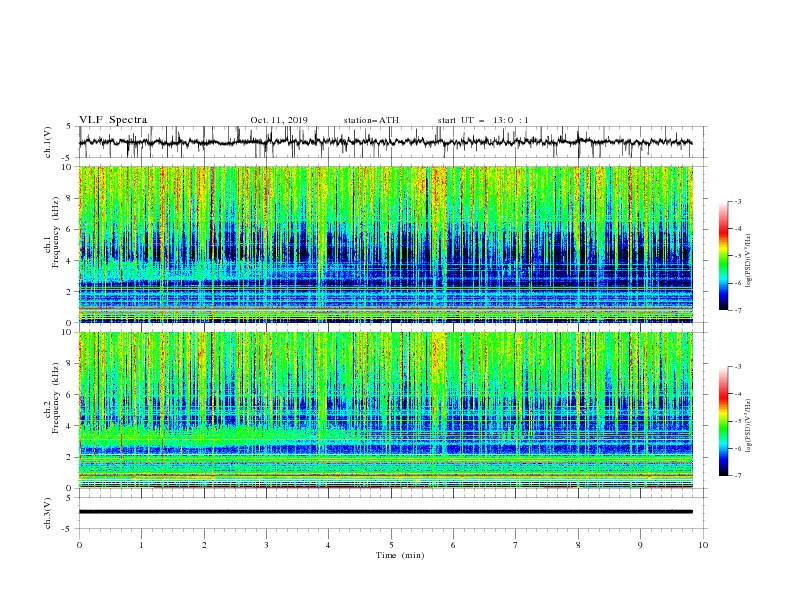
Task: Click the ch.1(V) waveform trace panel
Action: coord(392,142)
